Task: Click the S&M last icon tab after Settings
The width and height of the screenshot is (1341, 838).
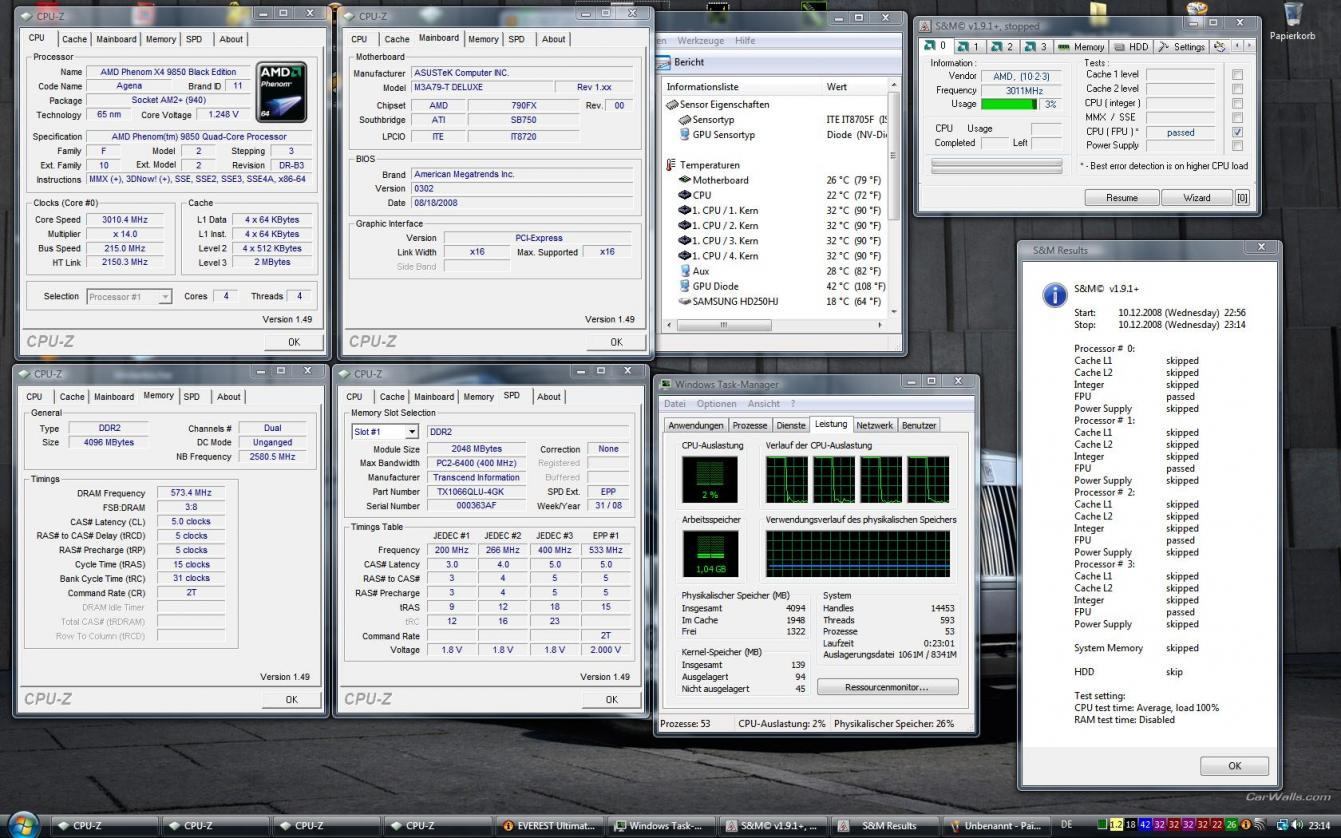Action: point(1219,46)
